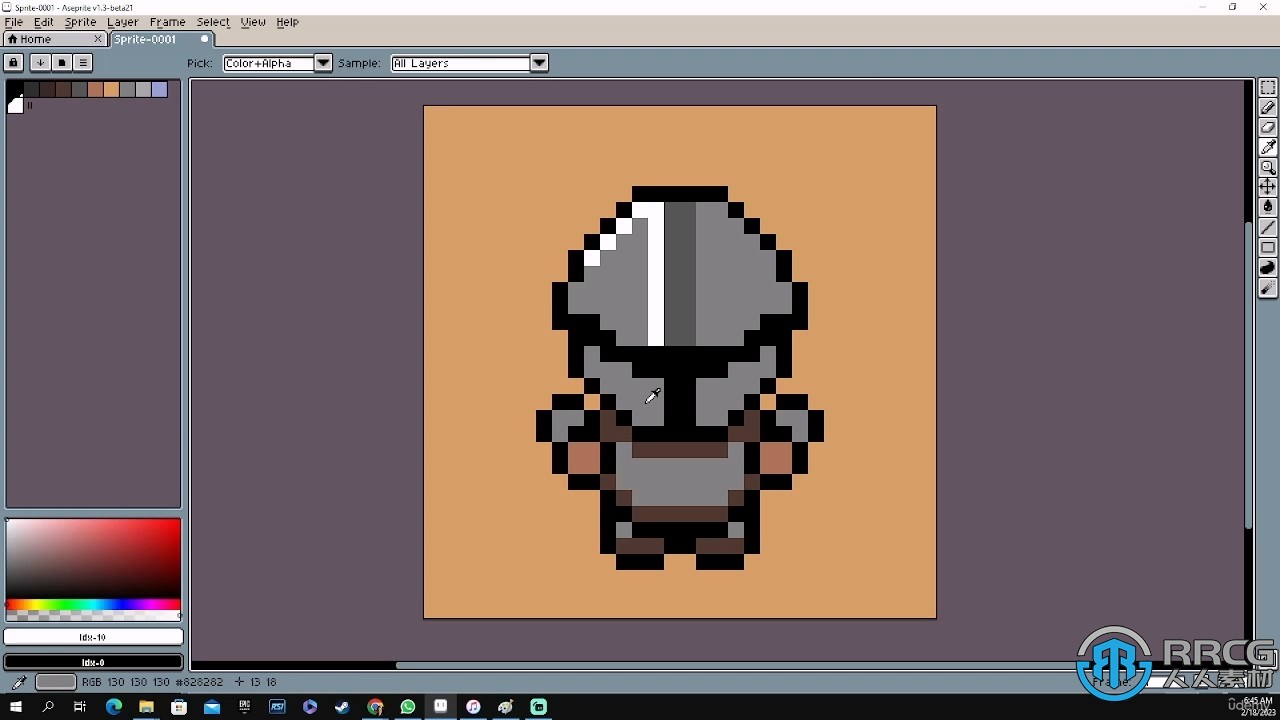The image size is (1280, 720).
Task: Select the Rectangular Marquee tool
Action: (1268, 88)
